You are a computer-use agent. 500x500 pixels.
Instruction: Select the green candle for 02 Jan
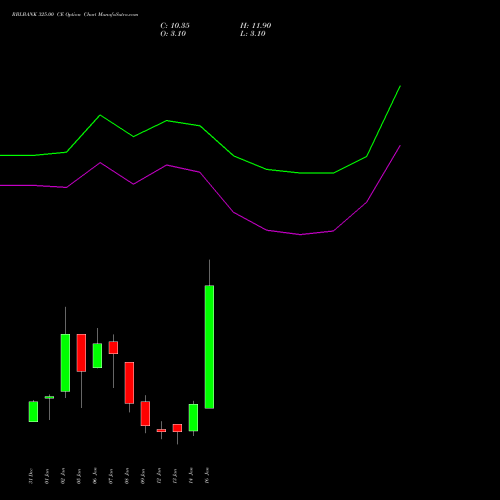point(65,363)
